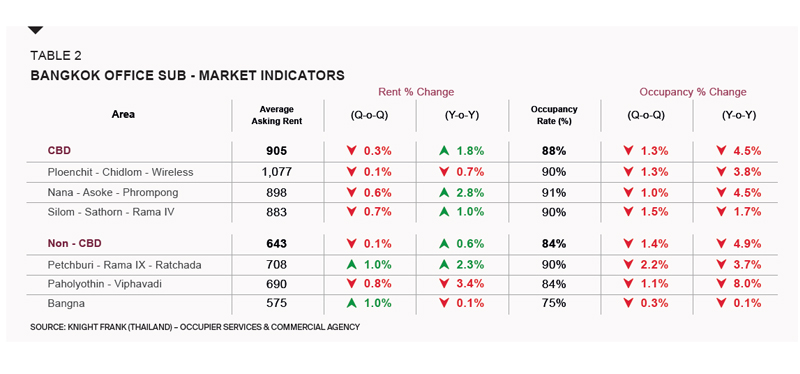The width and height of the screenshot is (800, 374).
Task: Select the CBD row label
Action: 59,151
